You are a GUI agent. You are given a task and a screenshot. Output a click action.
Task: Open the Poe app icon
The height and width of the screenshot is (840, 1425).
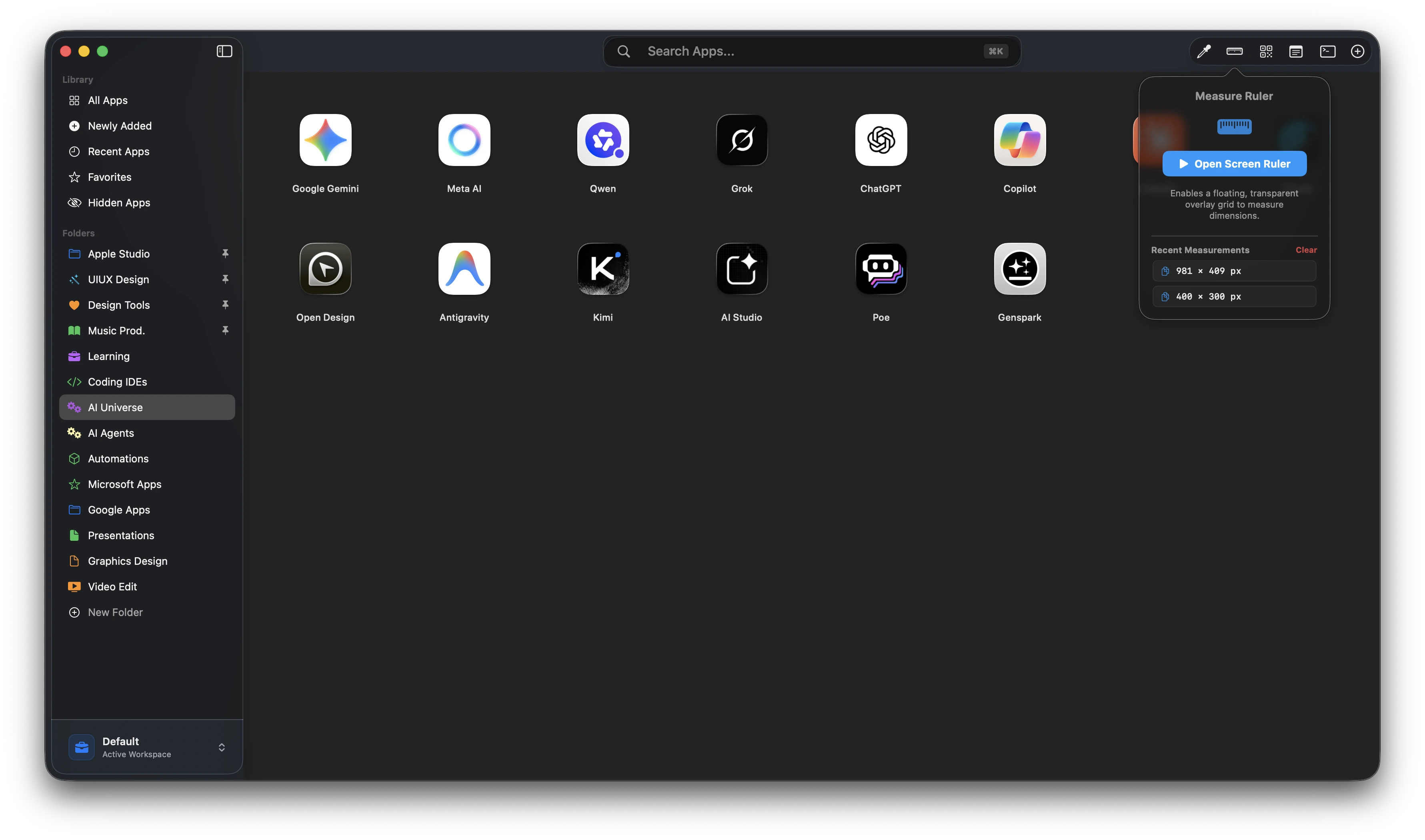(881, 269)
